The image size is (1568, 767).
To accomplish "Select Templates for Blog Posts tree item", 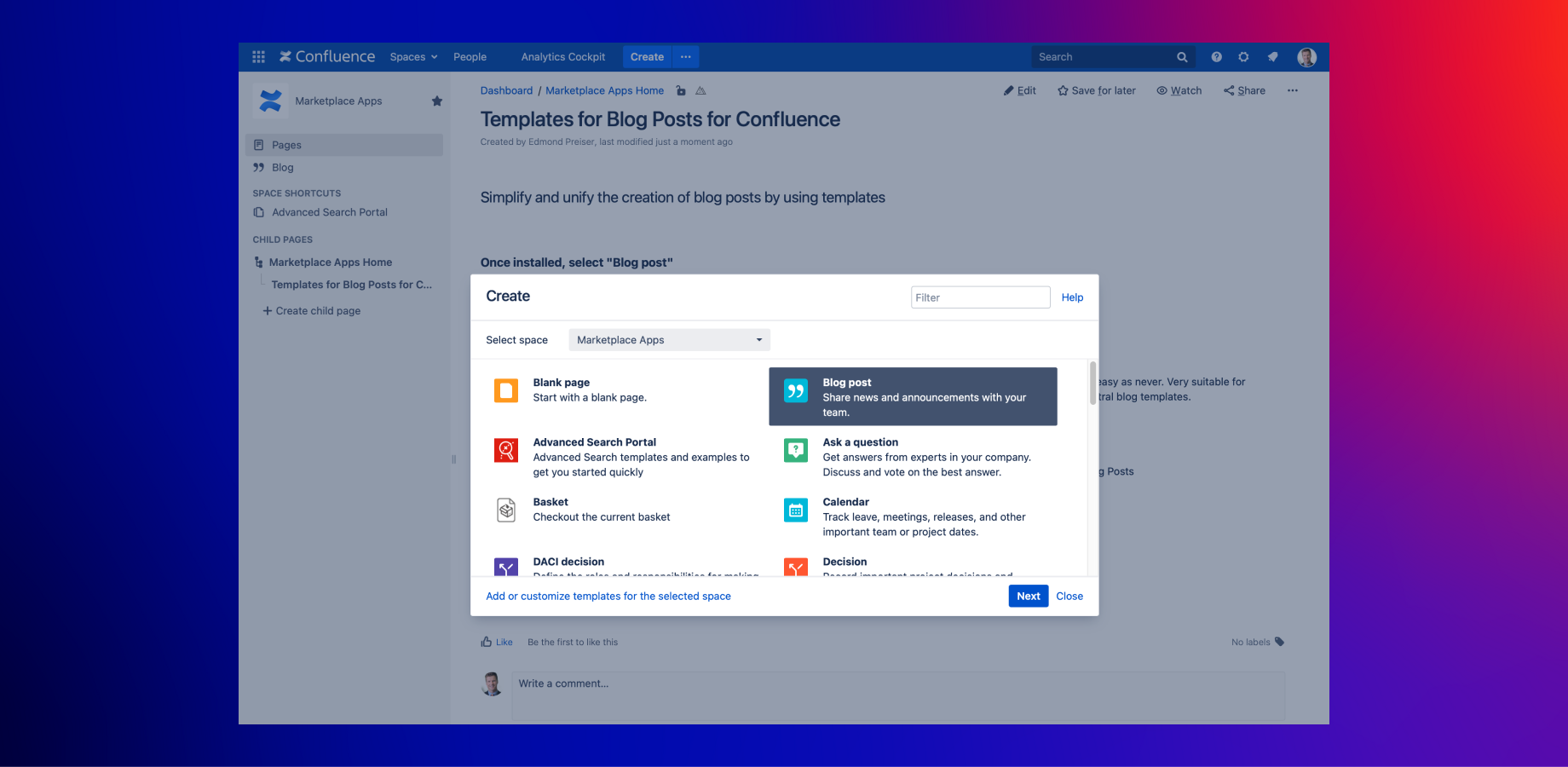I will click(x=352, y=285).
